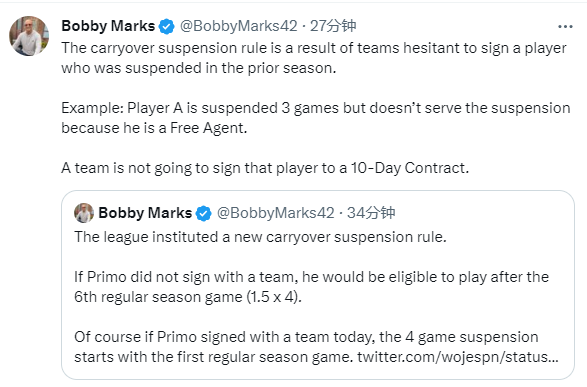Open the quoted tweet about Primo signing
Image resolution: width=587 pixels, height=387 pixels.
click(318, 285)
